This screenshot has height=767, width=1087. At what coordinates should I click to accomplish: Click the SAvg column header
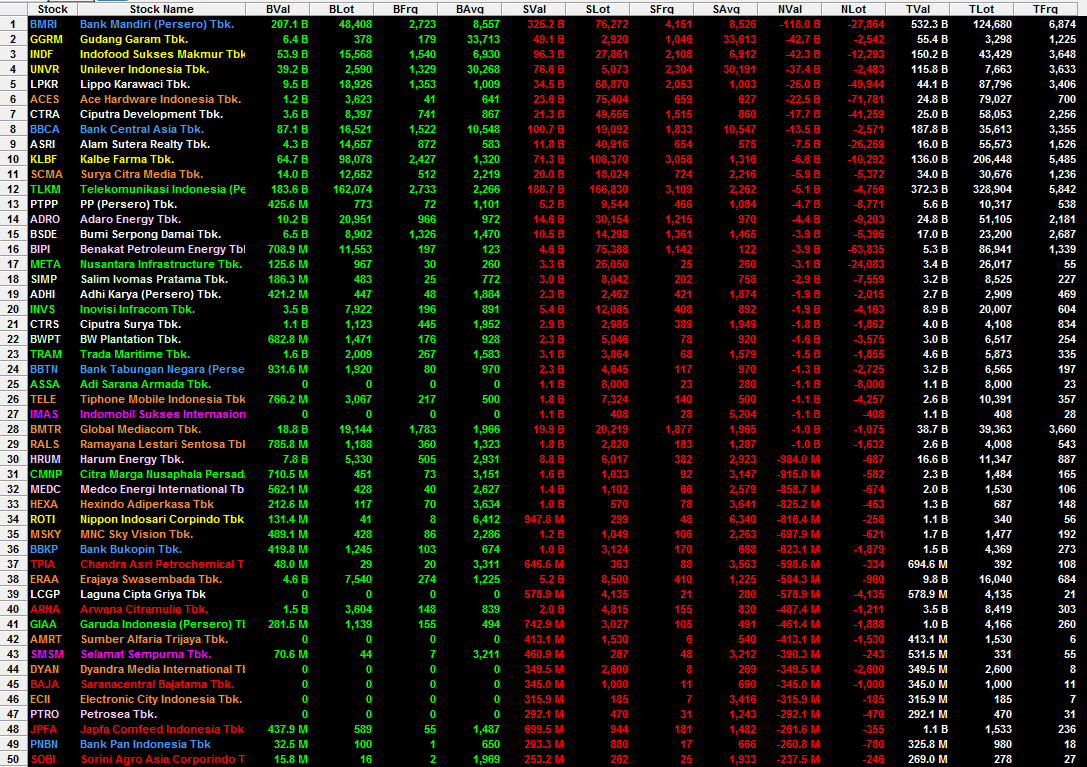(x=726, y=9)
